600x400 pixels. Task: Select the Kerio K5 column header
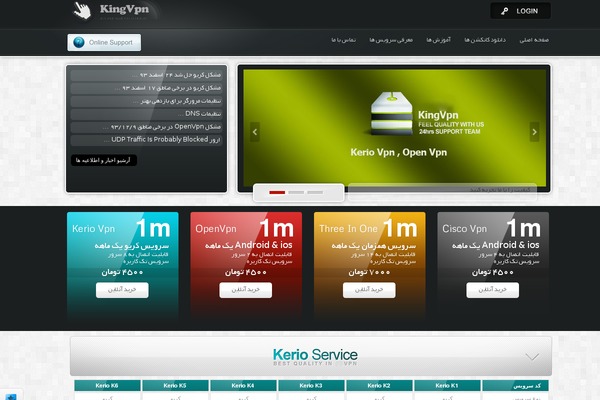point(175,385)
